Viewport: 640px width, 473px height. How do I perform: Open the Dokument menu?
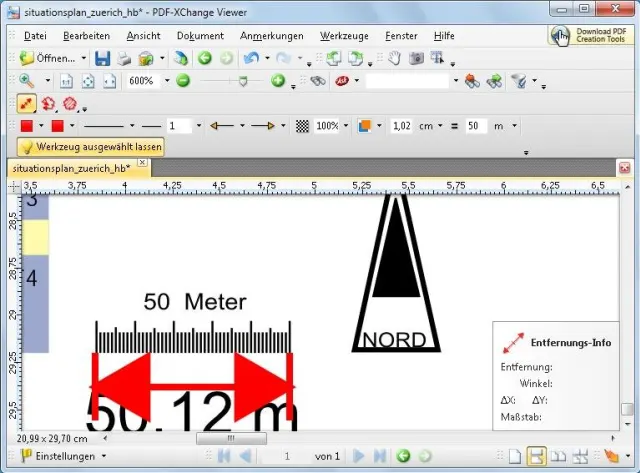pyautogui.click(x=200, y=36)
